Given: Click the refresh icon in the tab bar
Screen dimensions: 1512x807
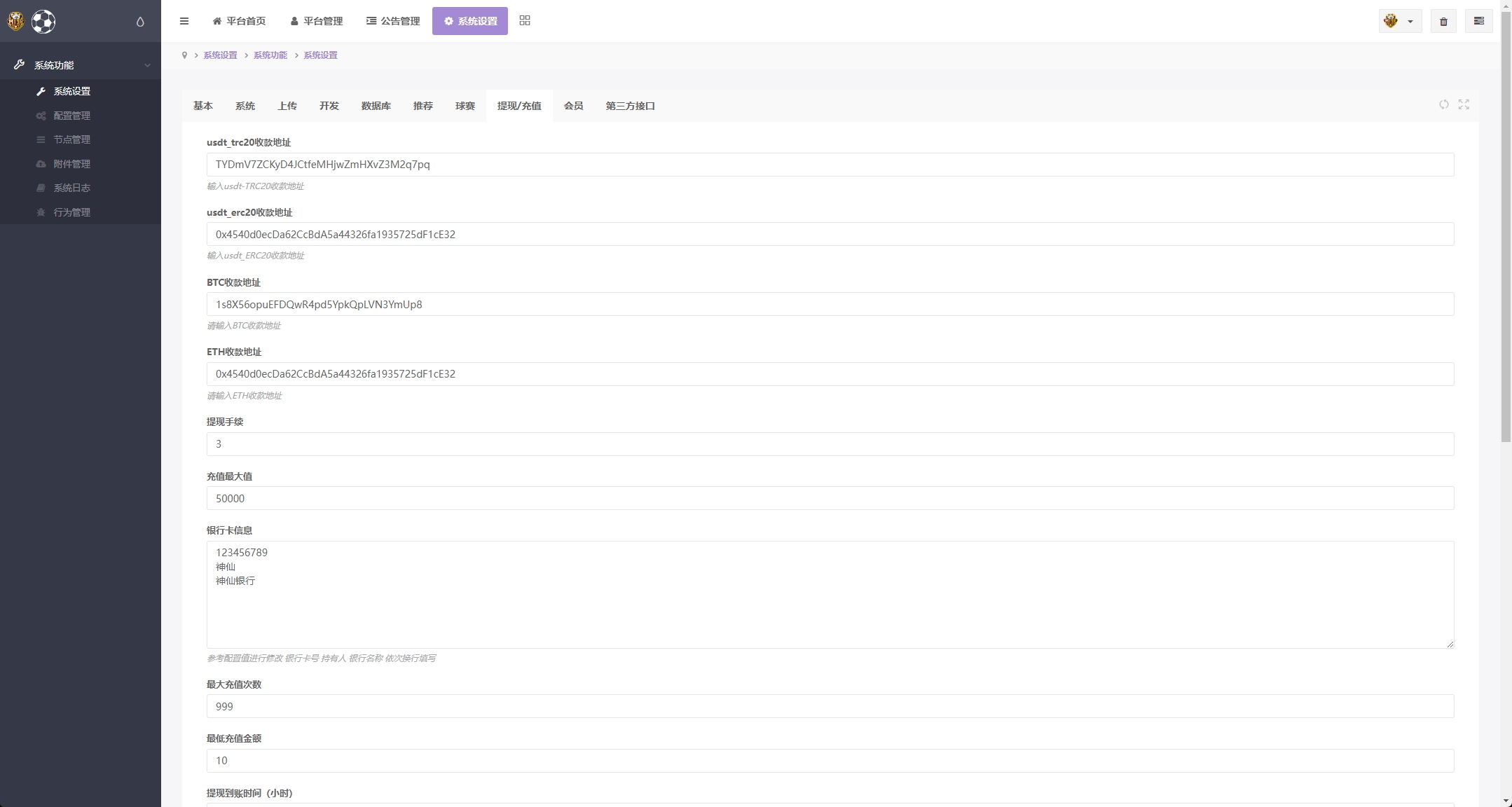Looking at the screenshot, I should (1444, 104).
